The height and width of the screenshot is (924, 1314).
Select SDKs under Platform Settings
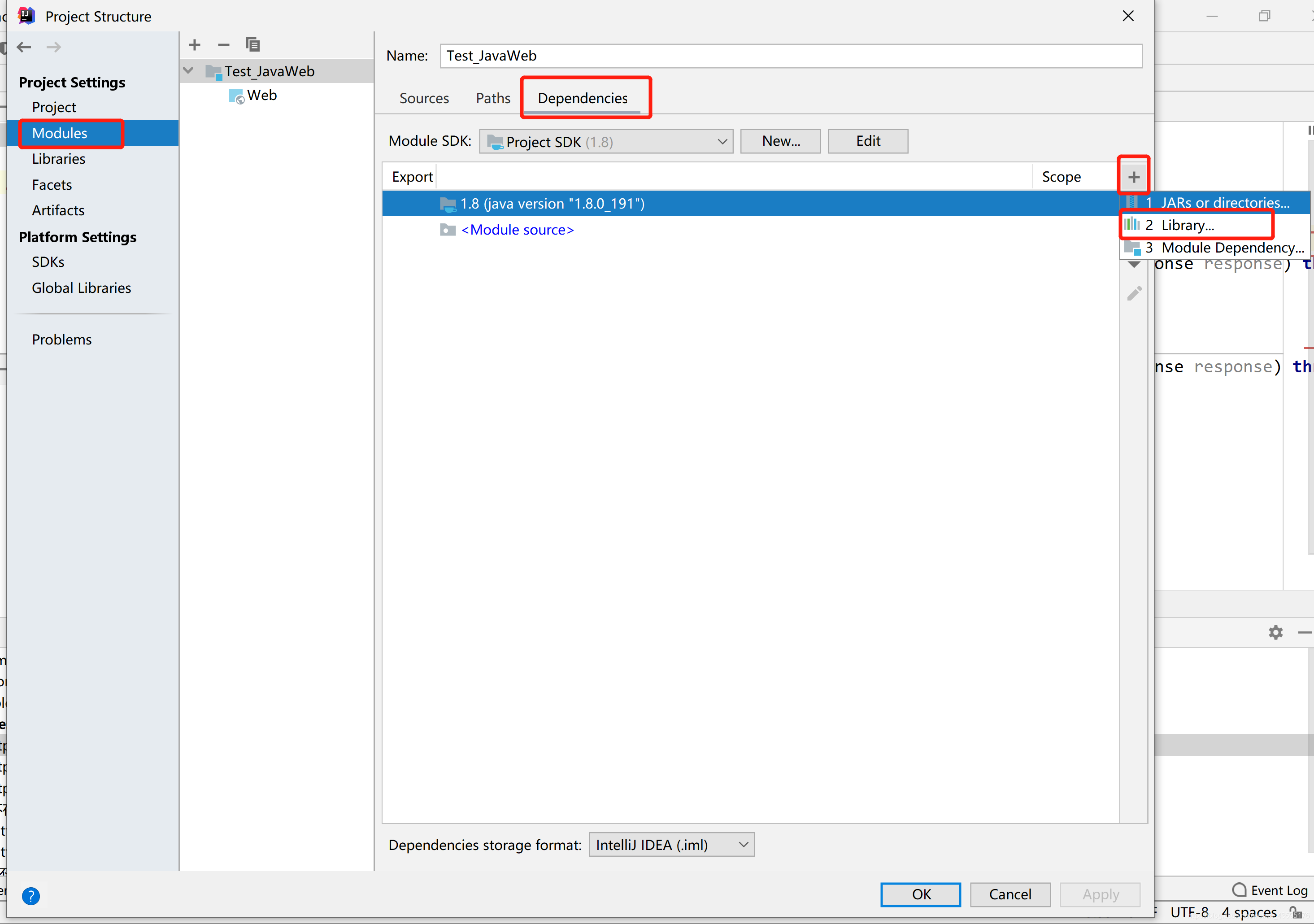coord(48,262)
